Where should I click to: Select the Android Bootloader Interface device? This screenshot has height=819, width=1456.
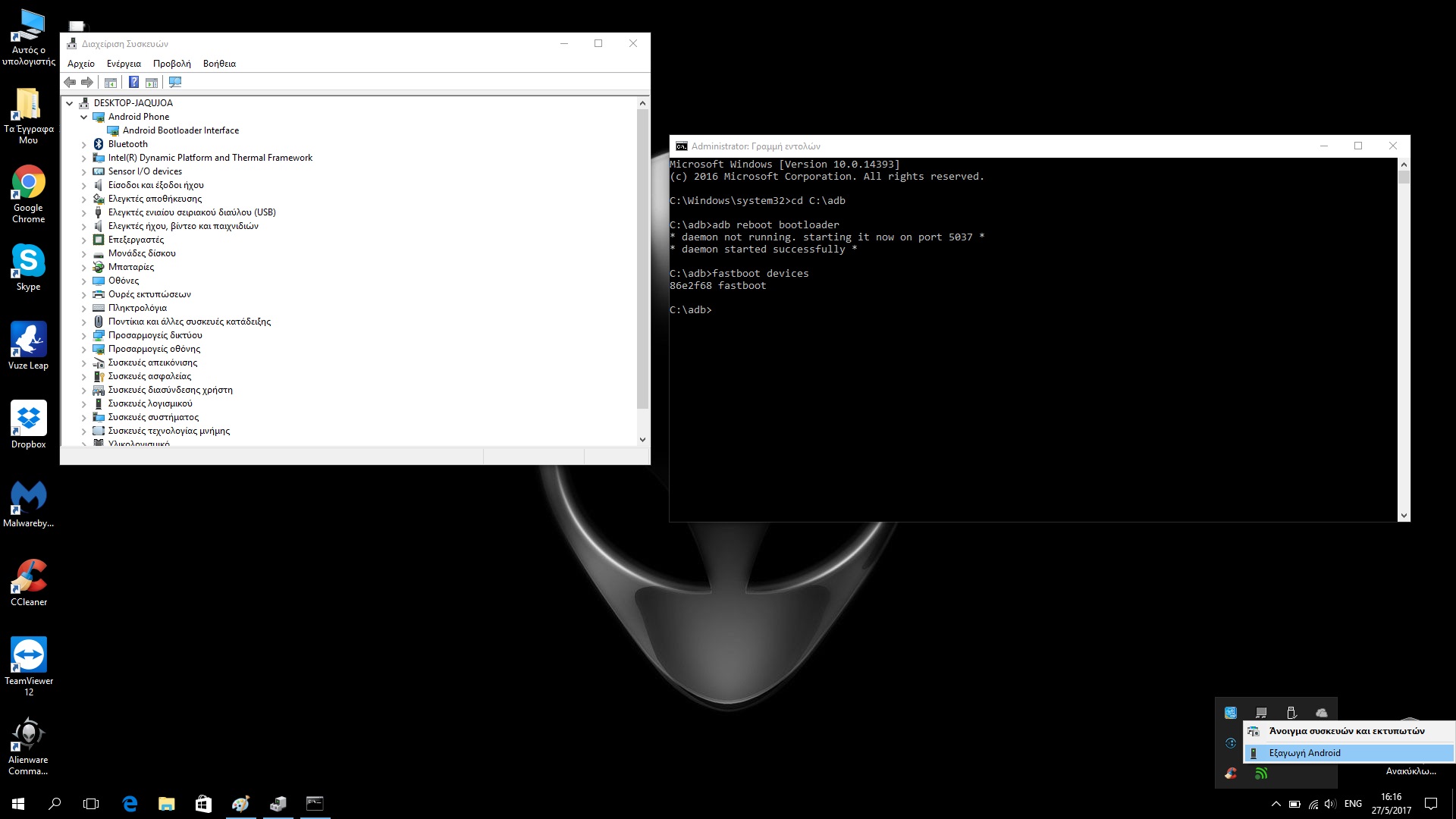(180, 130)
